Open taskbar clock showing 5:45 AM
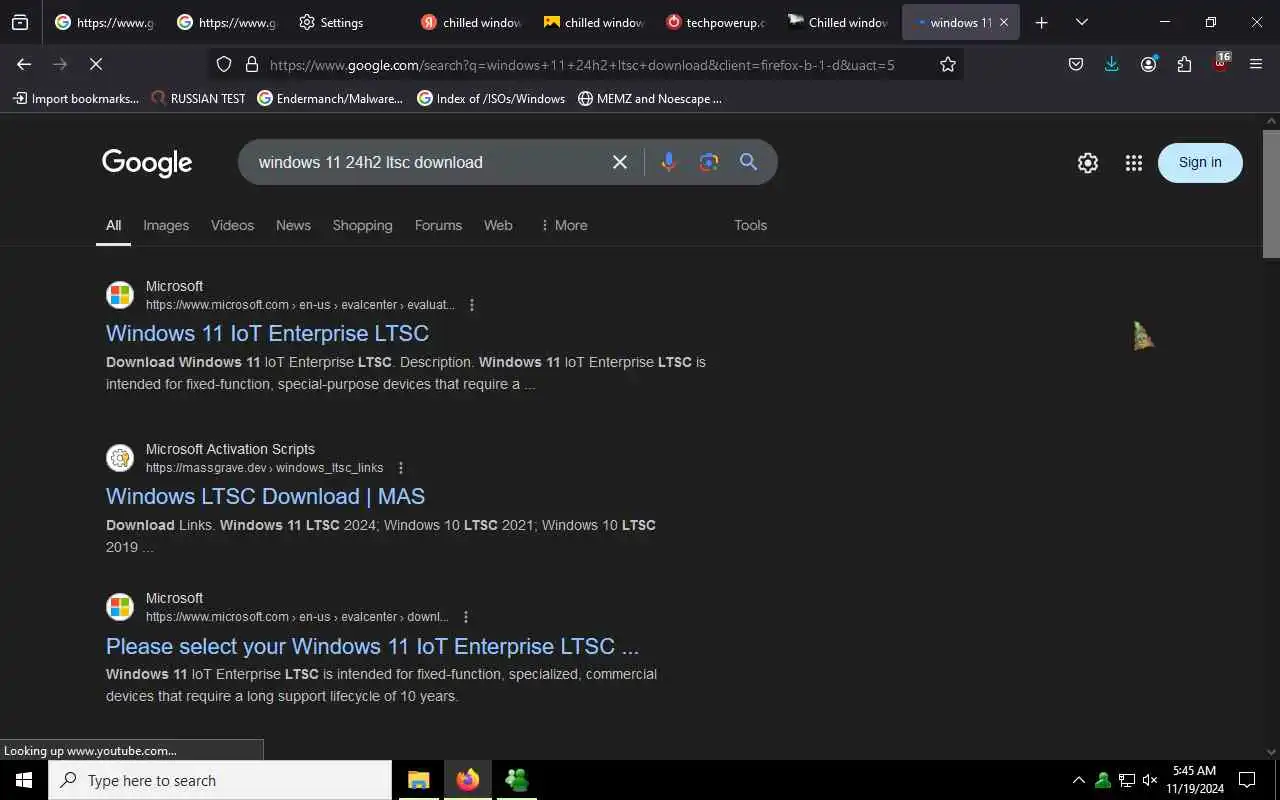The image size is (1280, 800). point(1194,780)
